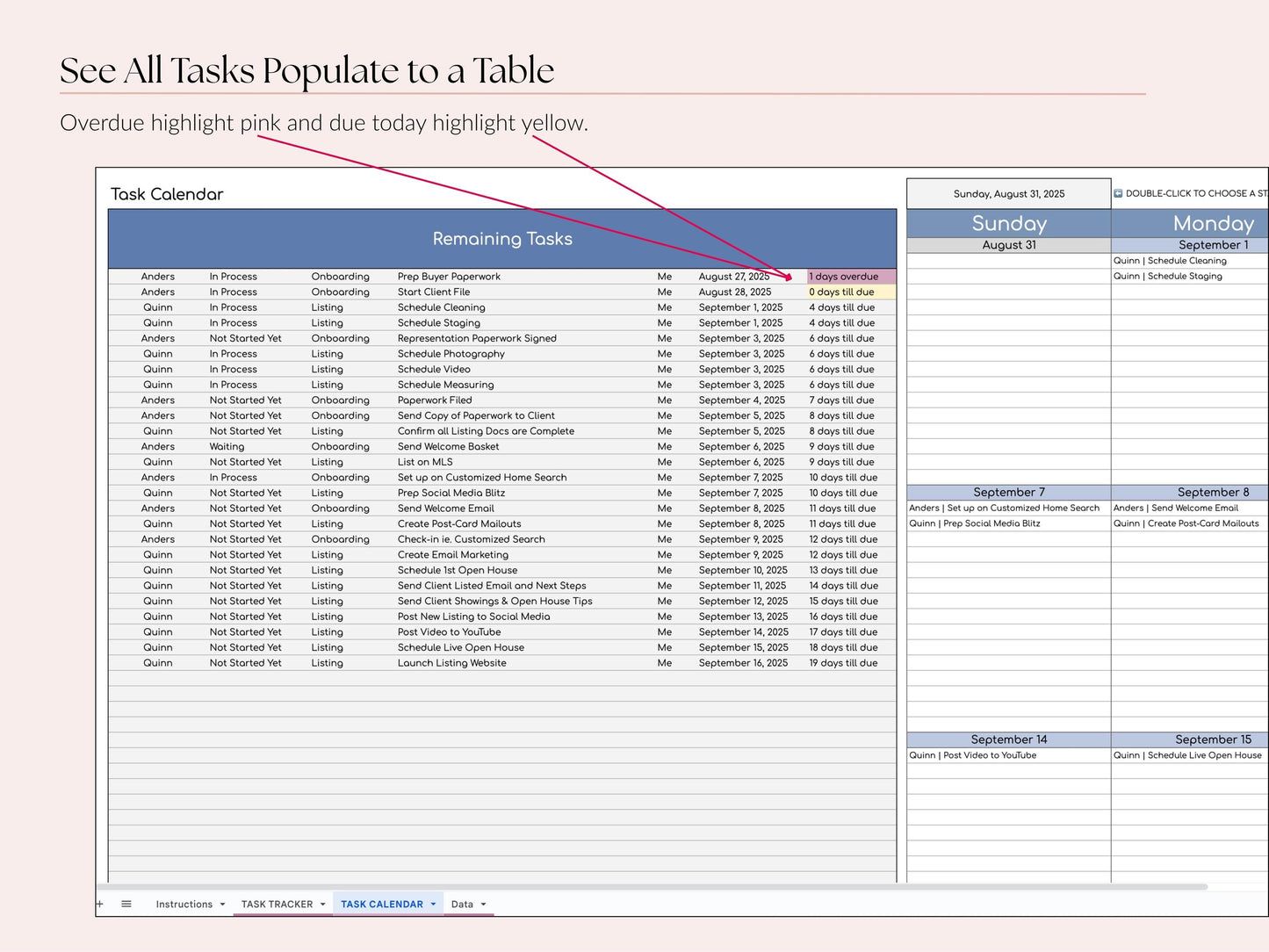Switch to the TASK TRACKER tab
This screenshot has height=952, width=1269.
(x=277, y=904)
